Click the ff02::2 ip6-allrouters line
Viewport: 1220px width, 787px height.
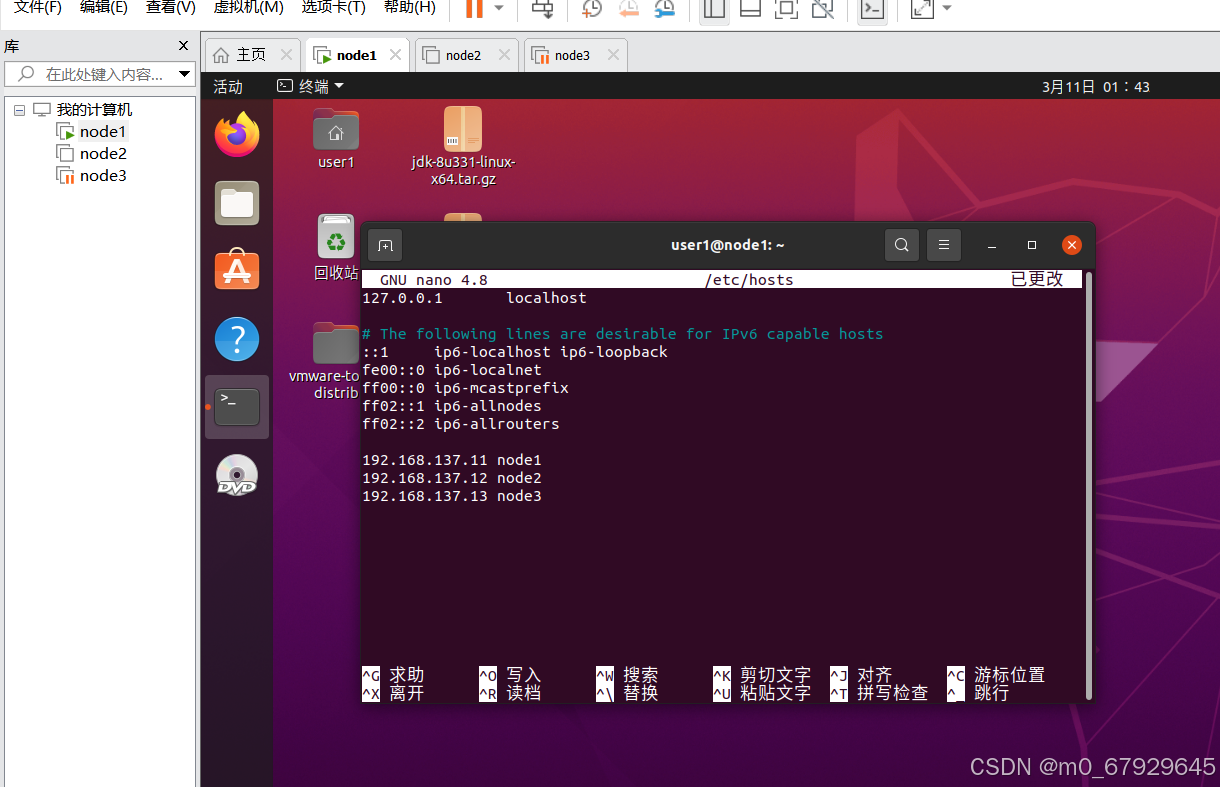coord(460,424)
